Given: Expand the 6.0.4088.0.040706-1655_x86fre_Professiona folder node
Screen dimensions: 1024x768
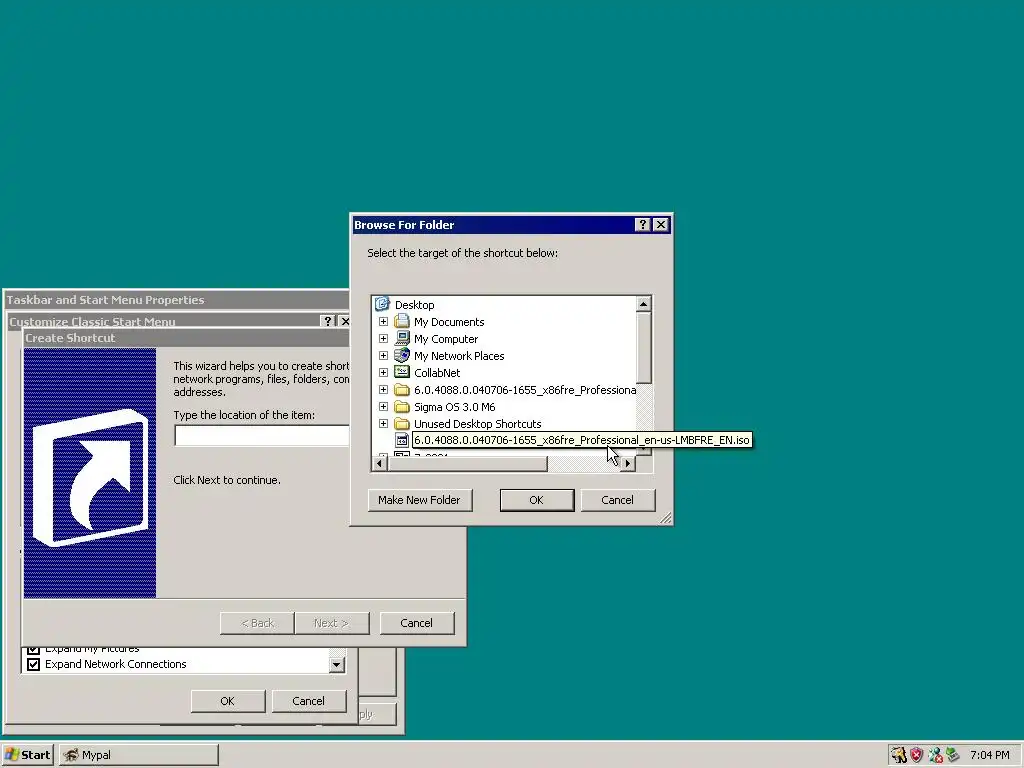Looking at the screenshot, I should [x=383, y=389].
